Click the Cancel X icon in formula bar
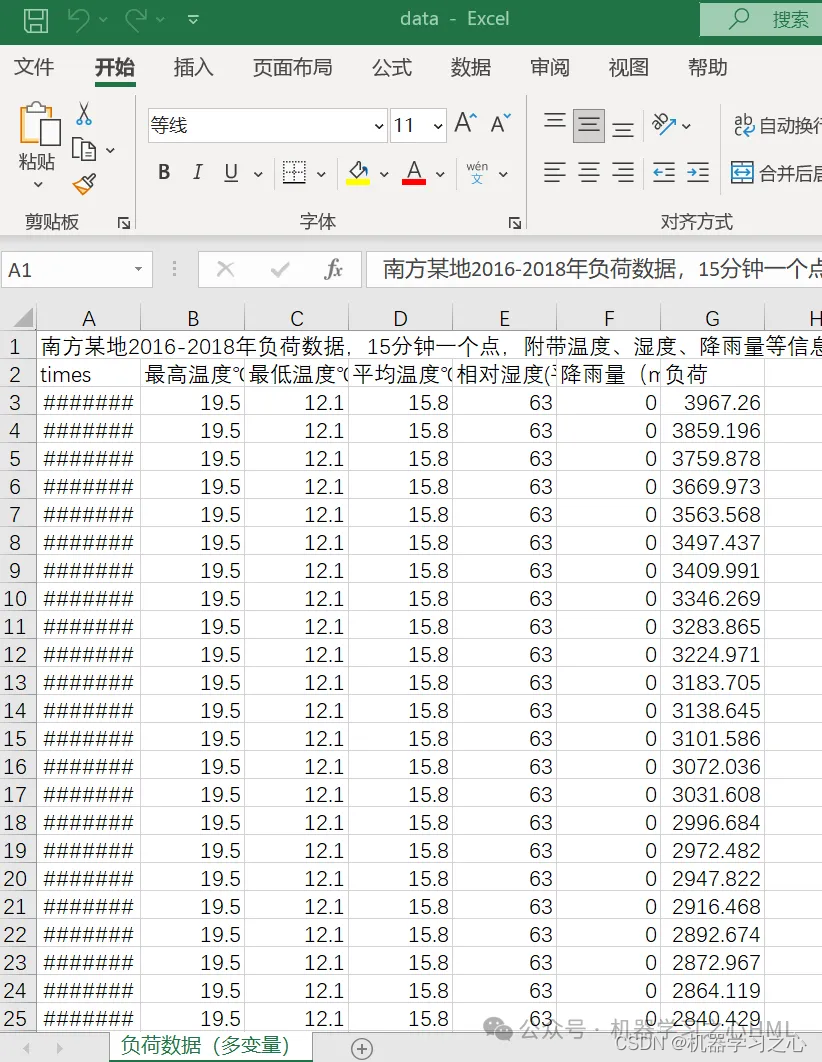Viewport: 822px width, 1062px height. [x=225, y=270]
